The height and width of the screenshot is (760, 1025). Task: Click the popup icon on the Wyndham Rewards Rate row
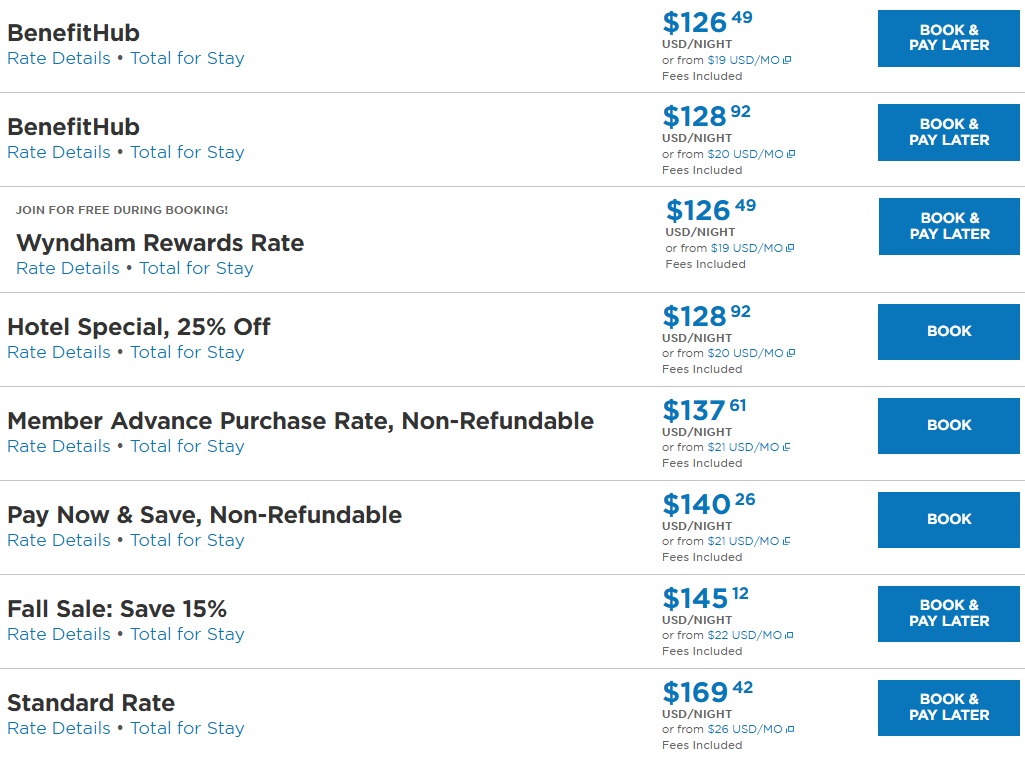[x=791, y=248]
